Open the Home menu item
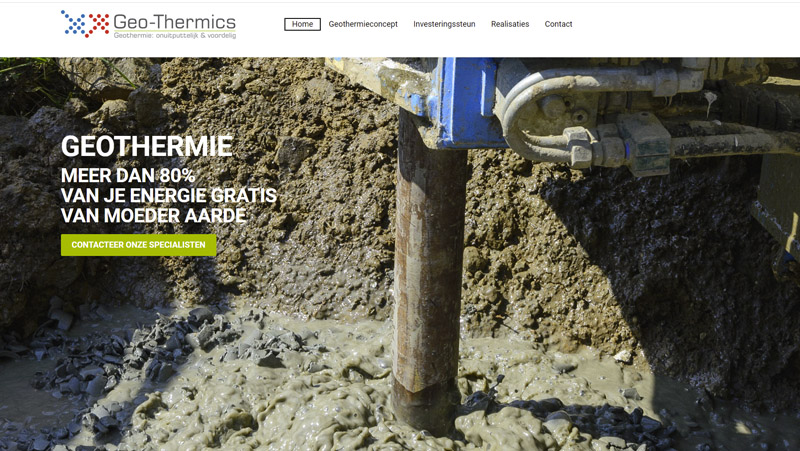The height and width of the screenshot is (451, 800). click(303, 24)
